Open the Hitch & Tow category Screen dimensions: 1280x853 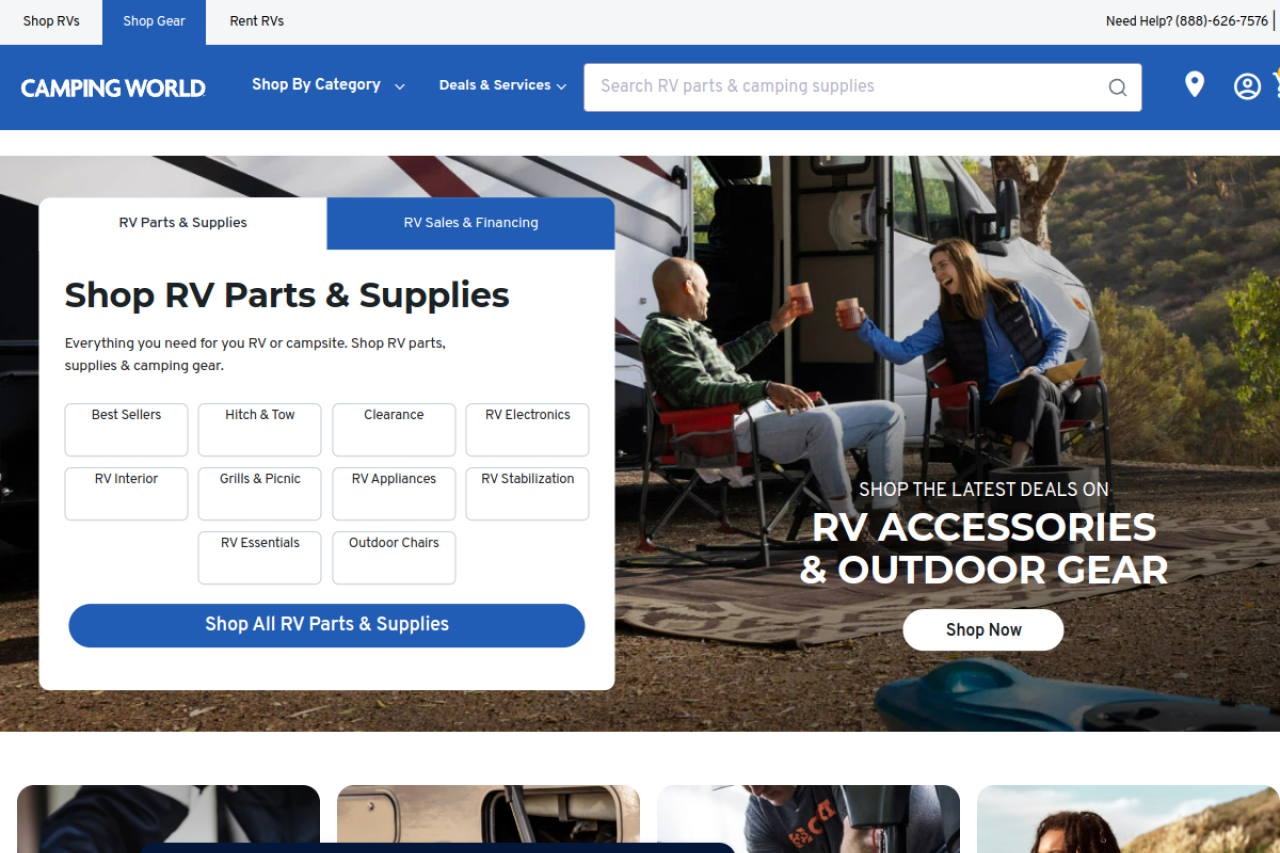260,430
